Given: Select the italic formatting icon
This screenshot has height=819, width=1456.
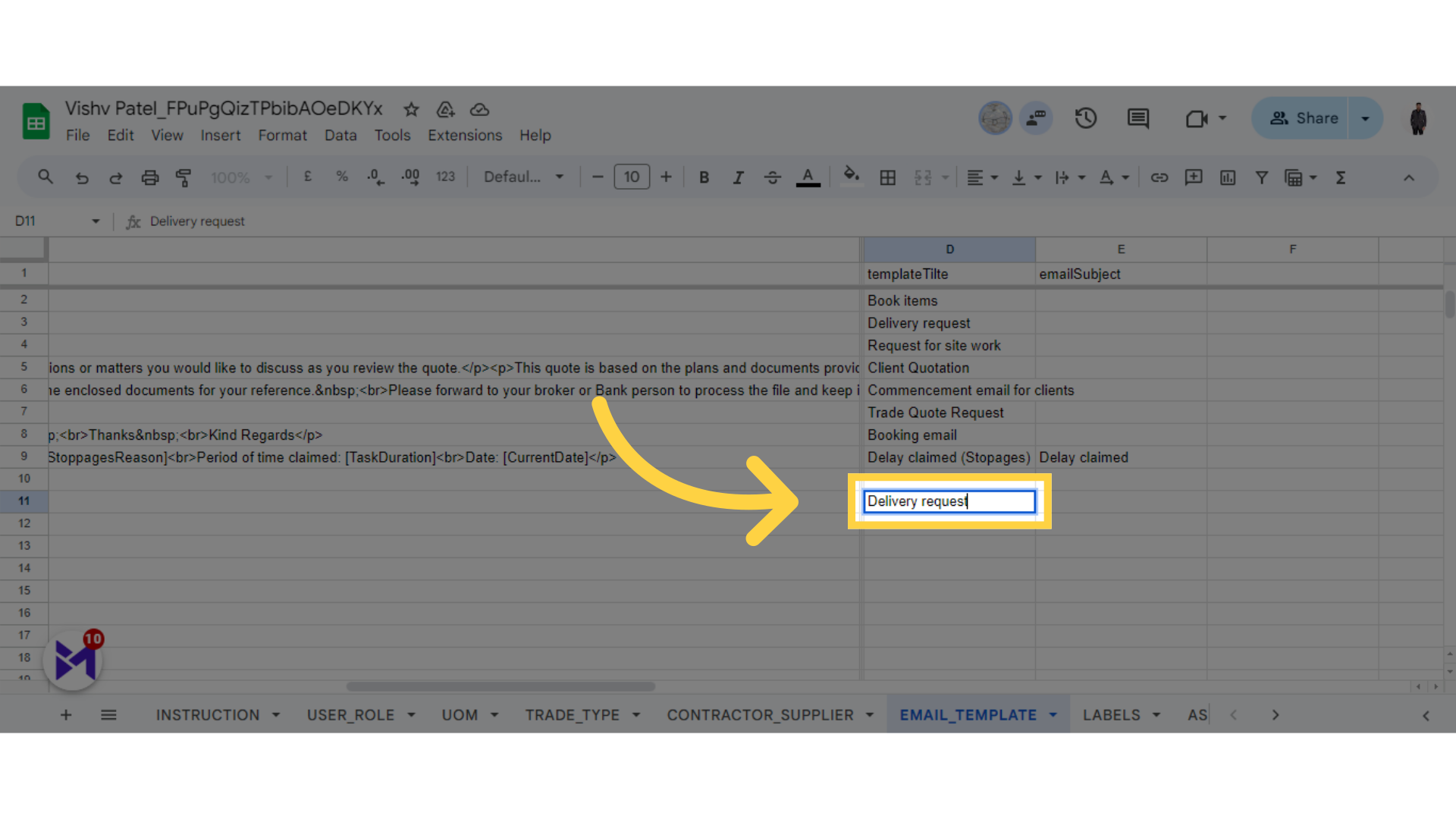Looking at the screenshot, I should click(x=737, y=177).
